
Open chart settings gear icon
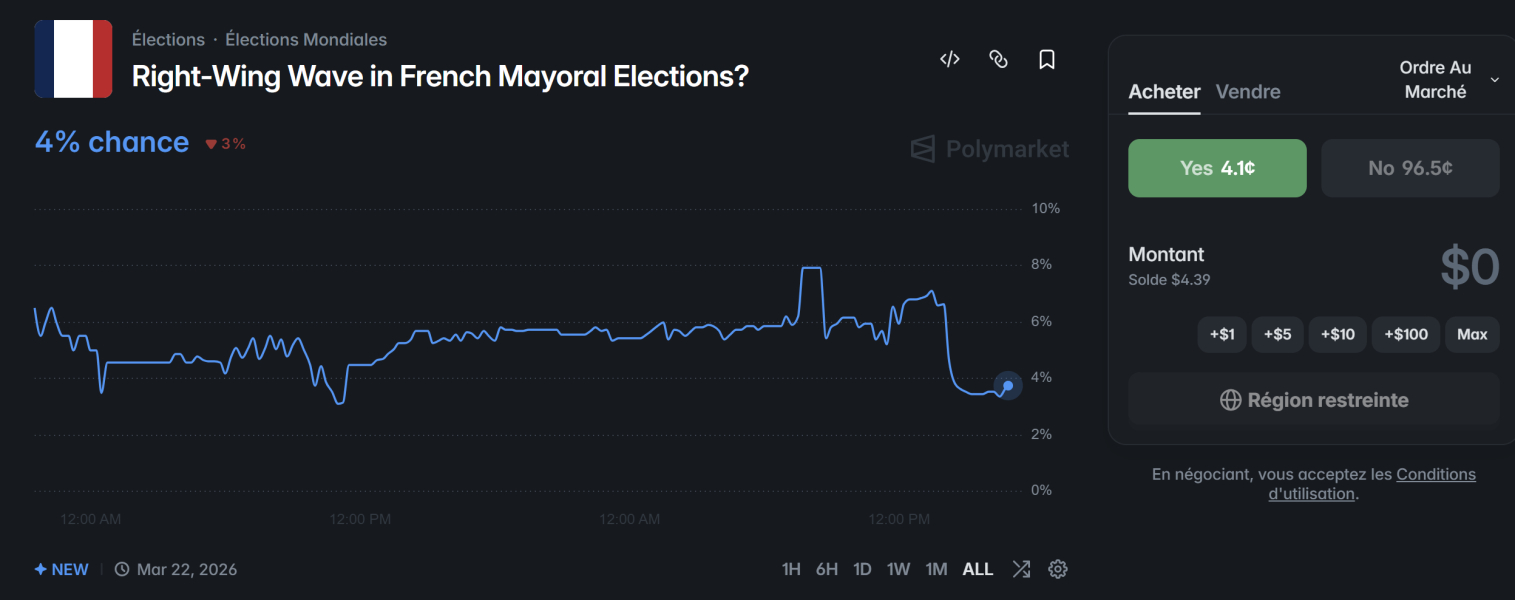click(1058, 569)
